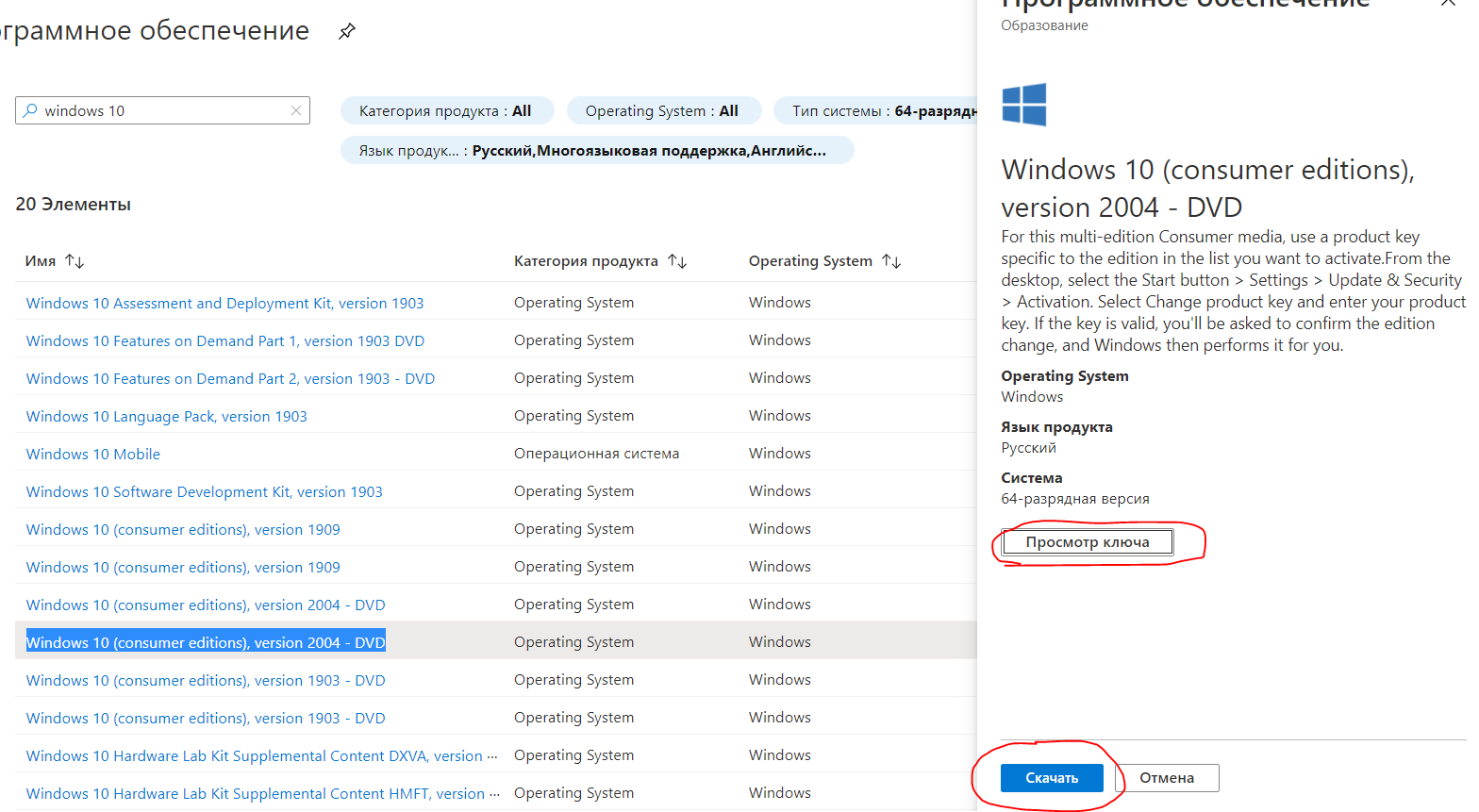The width and height of the screenshot is (1479, 812).
Task: Click 'Windows' cell in Hardware Lab Kit HMFT row
Action: point(780,793)
